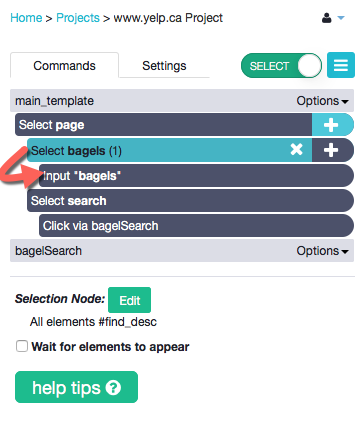The height and width of the screenshot is (438, 361).
Task: Click the help tips question mark icon
Action: pos(113,388)
